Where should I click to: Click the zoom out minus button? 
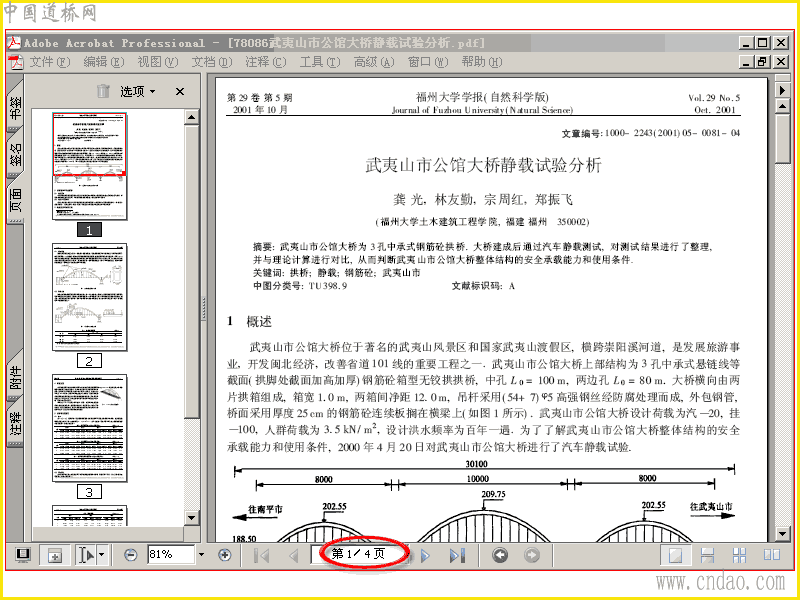tap(131, 555)
